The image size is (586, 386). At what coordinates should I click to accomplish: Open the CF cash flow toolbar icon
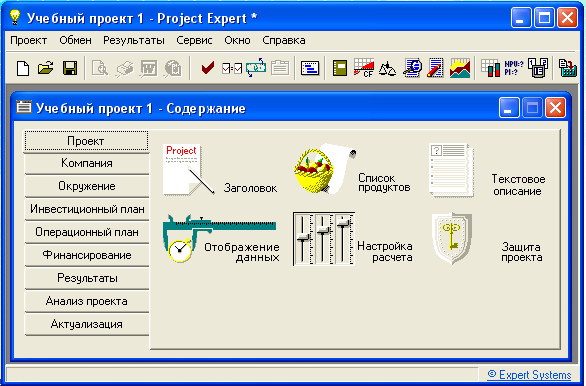tap(364, 68)
